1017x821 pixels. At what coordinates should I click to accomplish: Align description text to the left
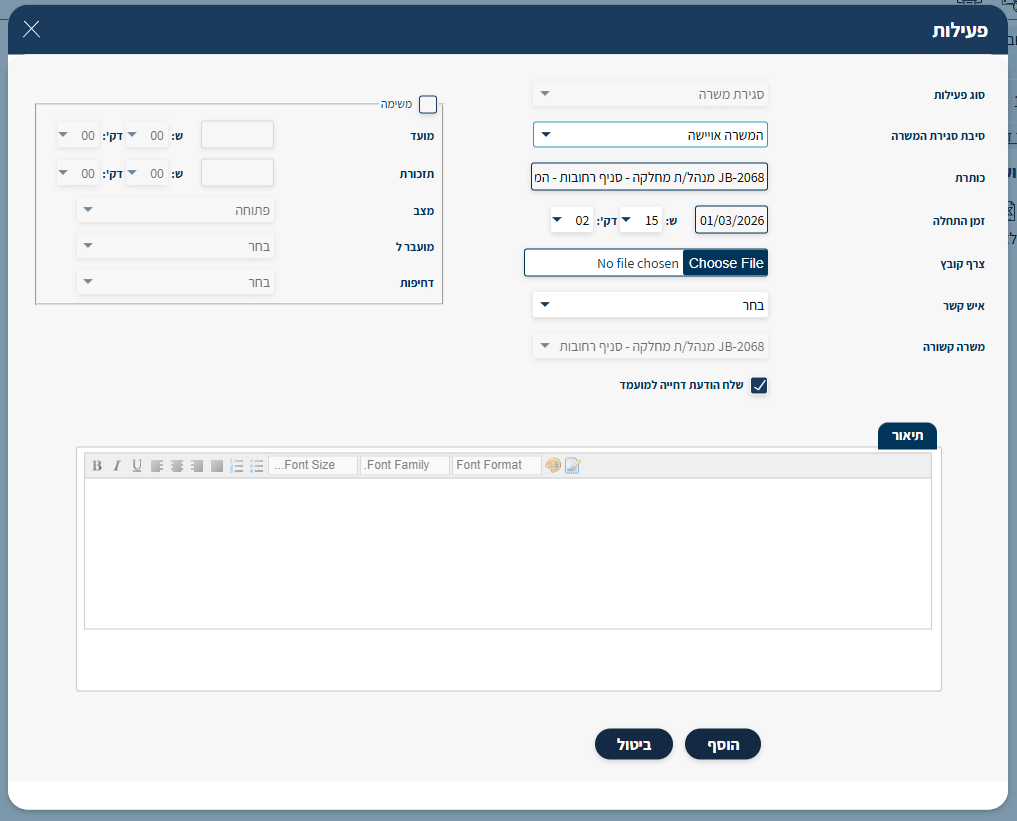[x=157, y=465]
